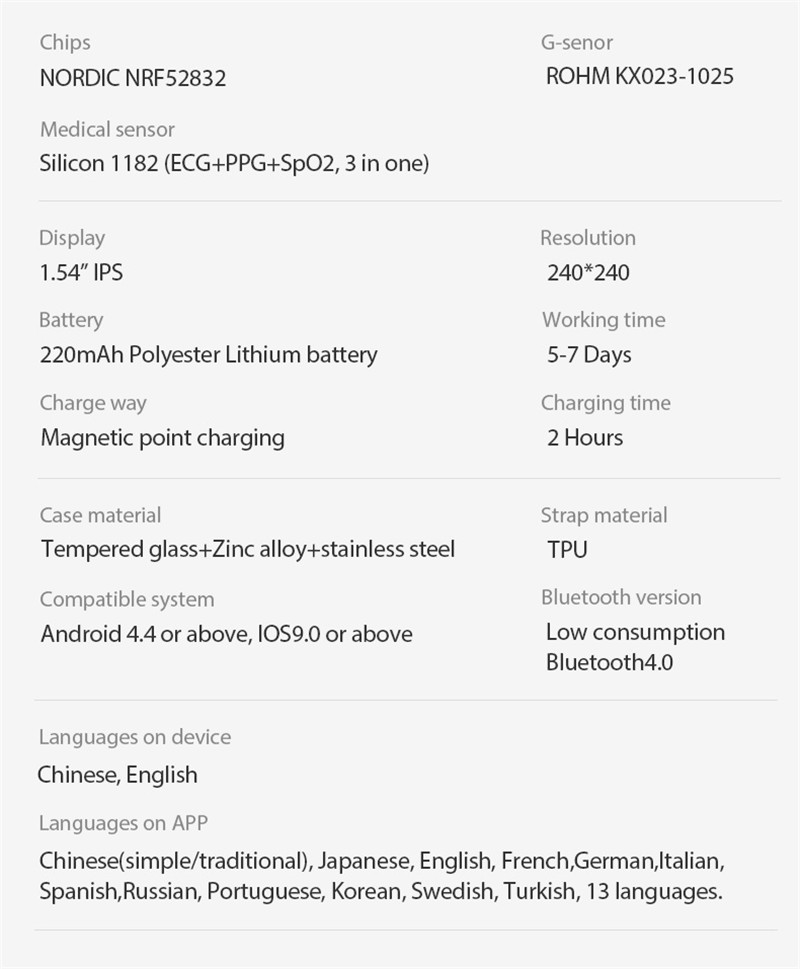
Task: Click the 13 languages list text
Action: tap(381, 876)
